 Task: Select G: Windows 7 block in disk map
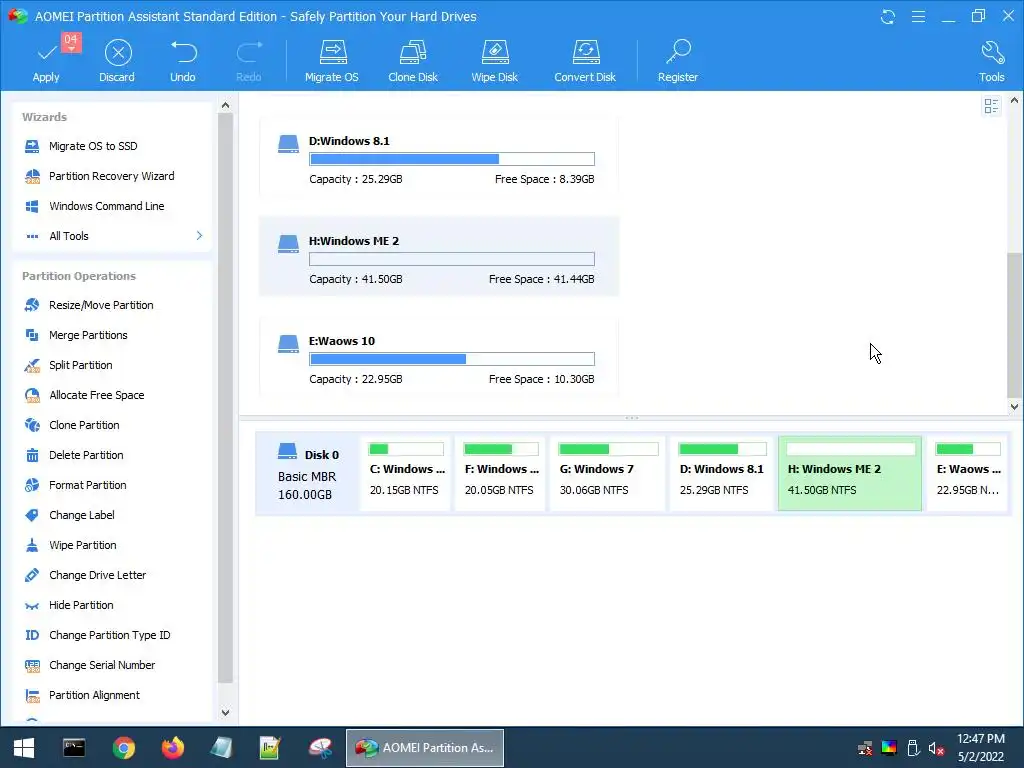tap(608, 474)
